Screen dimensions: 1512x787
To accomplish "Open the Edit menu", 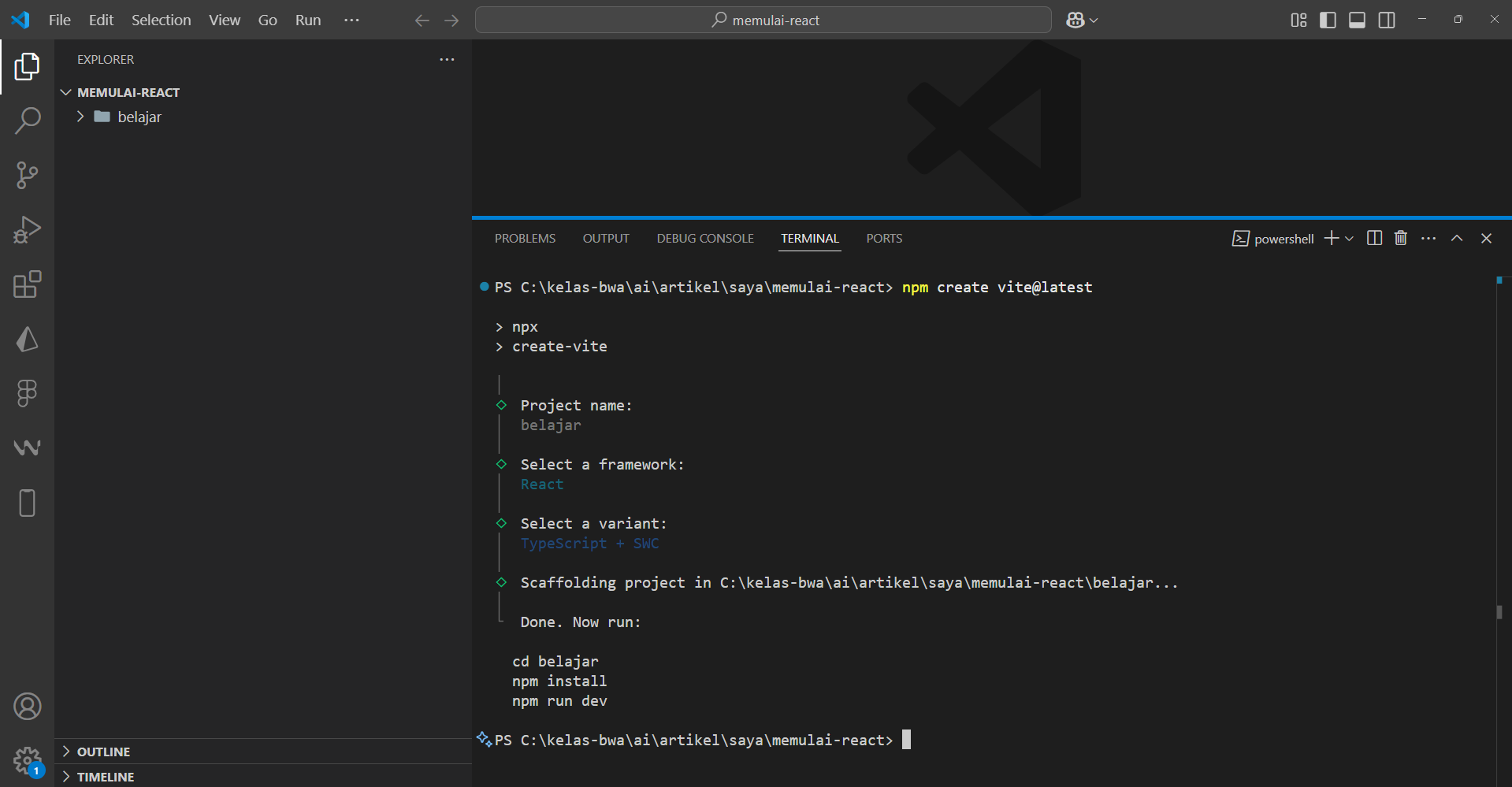I will pyautogui.click(x=101, y=20).
